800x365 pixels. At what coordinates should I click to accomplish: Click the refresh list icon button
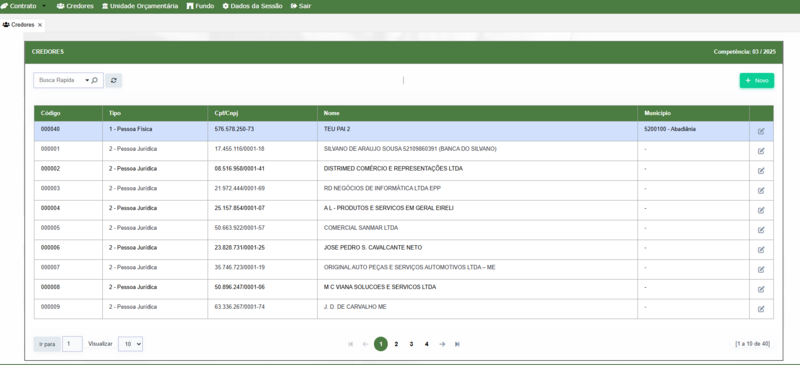coord(114,80)
